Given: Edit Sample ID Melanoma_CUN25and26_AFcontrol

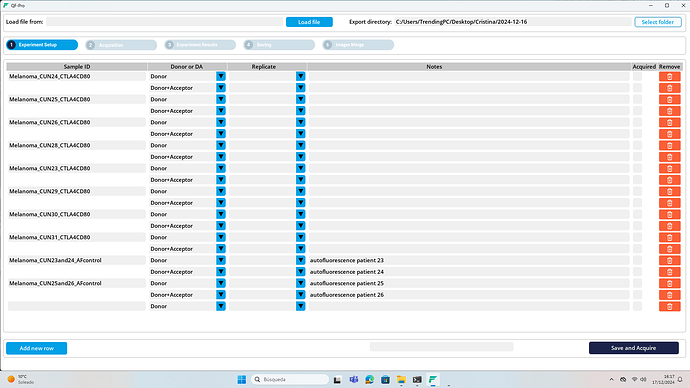Looking at the screenshot, I should [x=77, y=283].
